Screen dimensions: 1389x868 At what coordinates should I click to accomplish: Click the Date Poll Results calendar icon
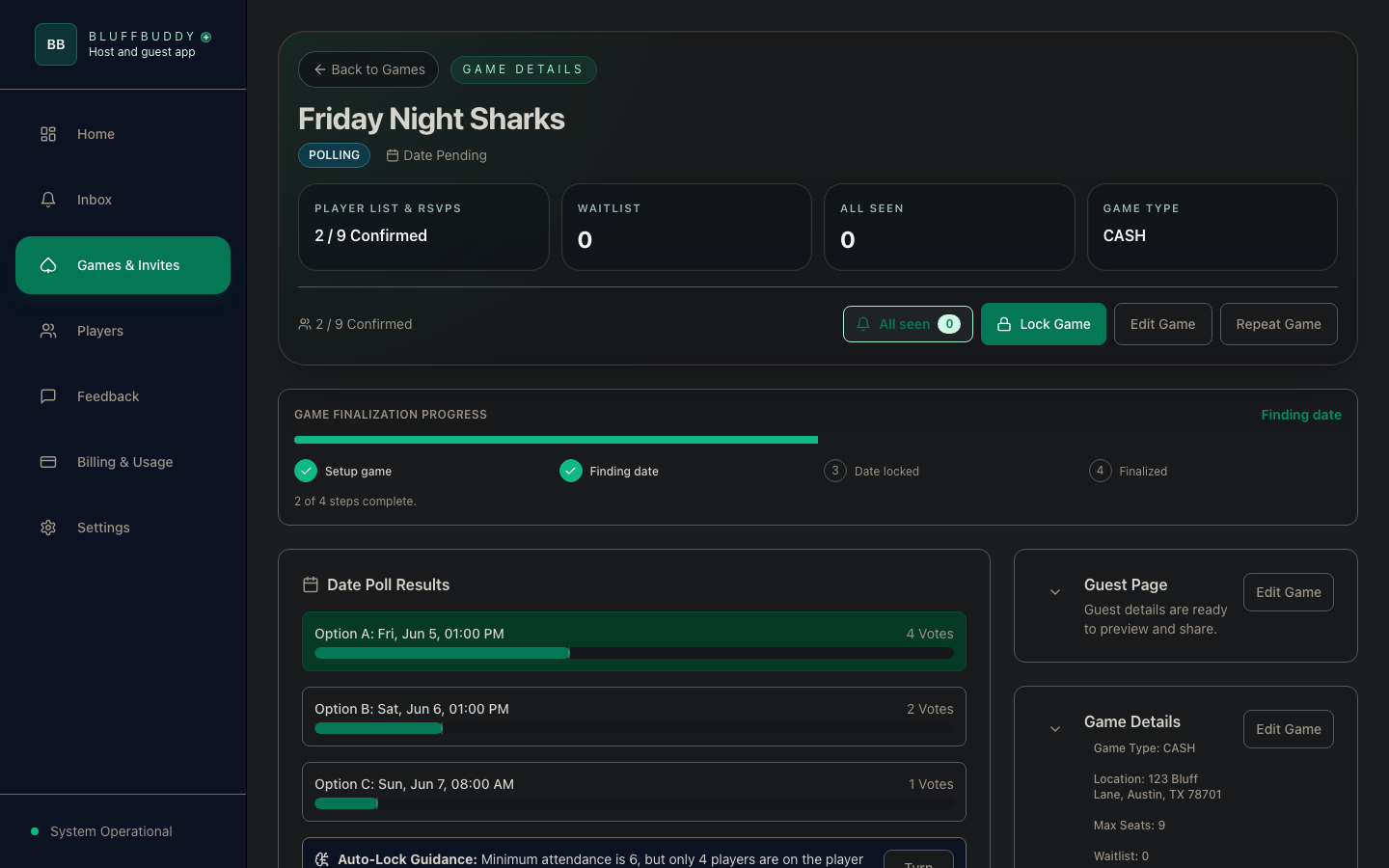(x=311, y=584)
